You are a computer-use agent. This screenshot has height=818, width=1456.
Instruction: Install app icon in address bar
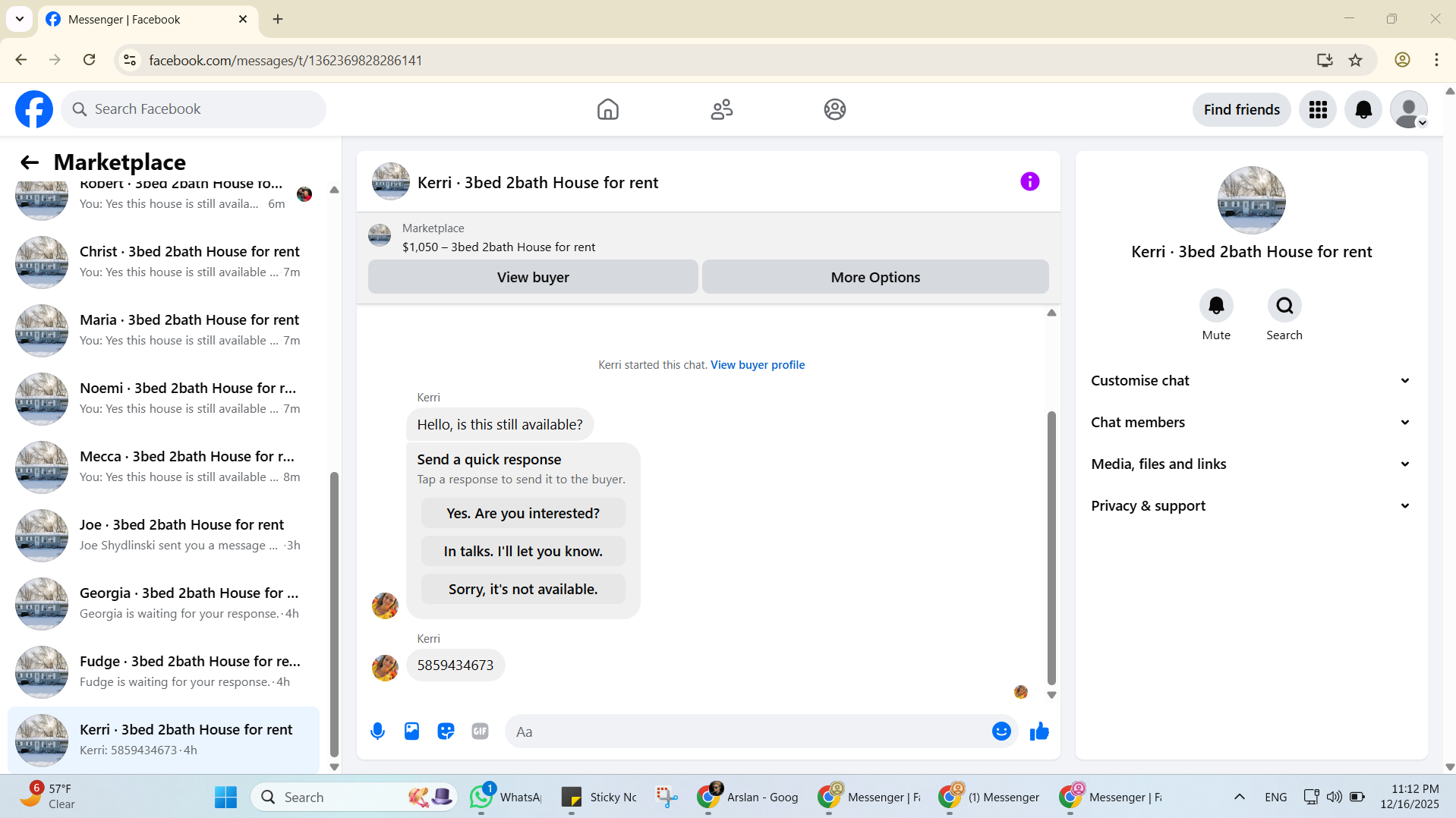1325,60
